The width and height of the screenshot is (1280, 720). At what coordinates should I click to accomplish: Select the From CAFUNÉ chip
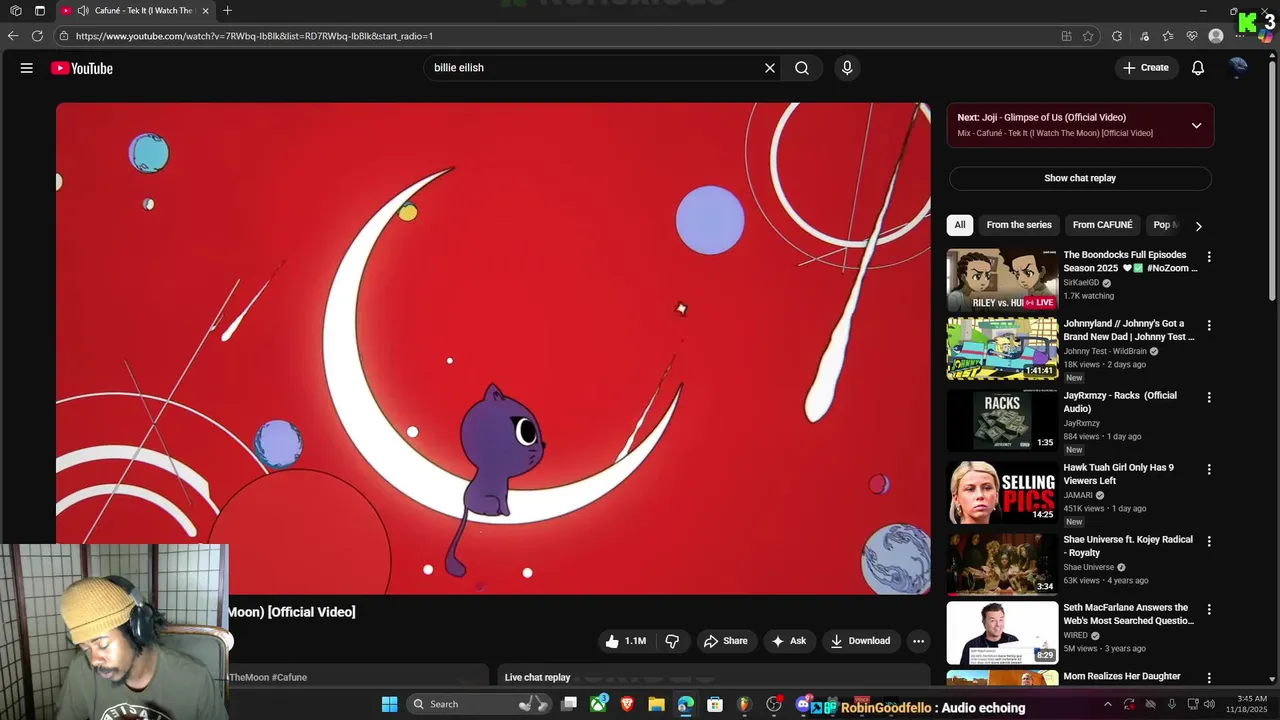click(1103, 225)
